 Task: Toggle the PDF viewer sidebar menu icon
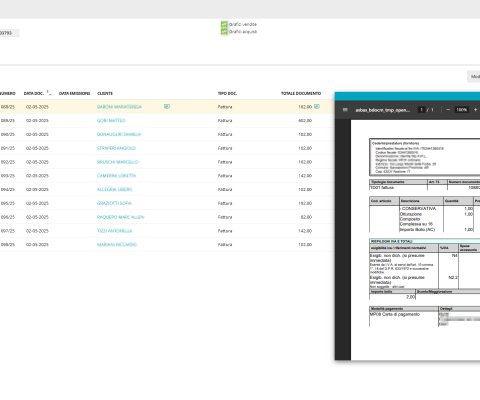point(345,110)
